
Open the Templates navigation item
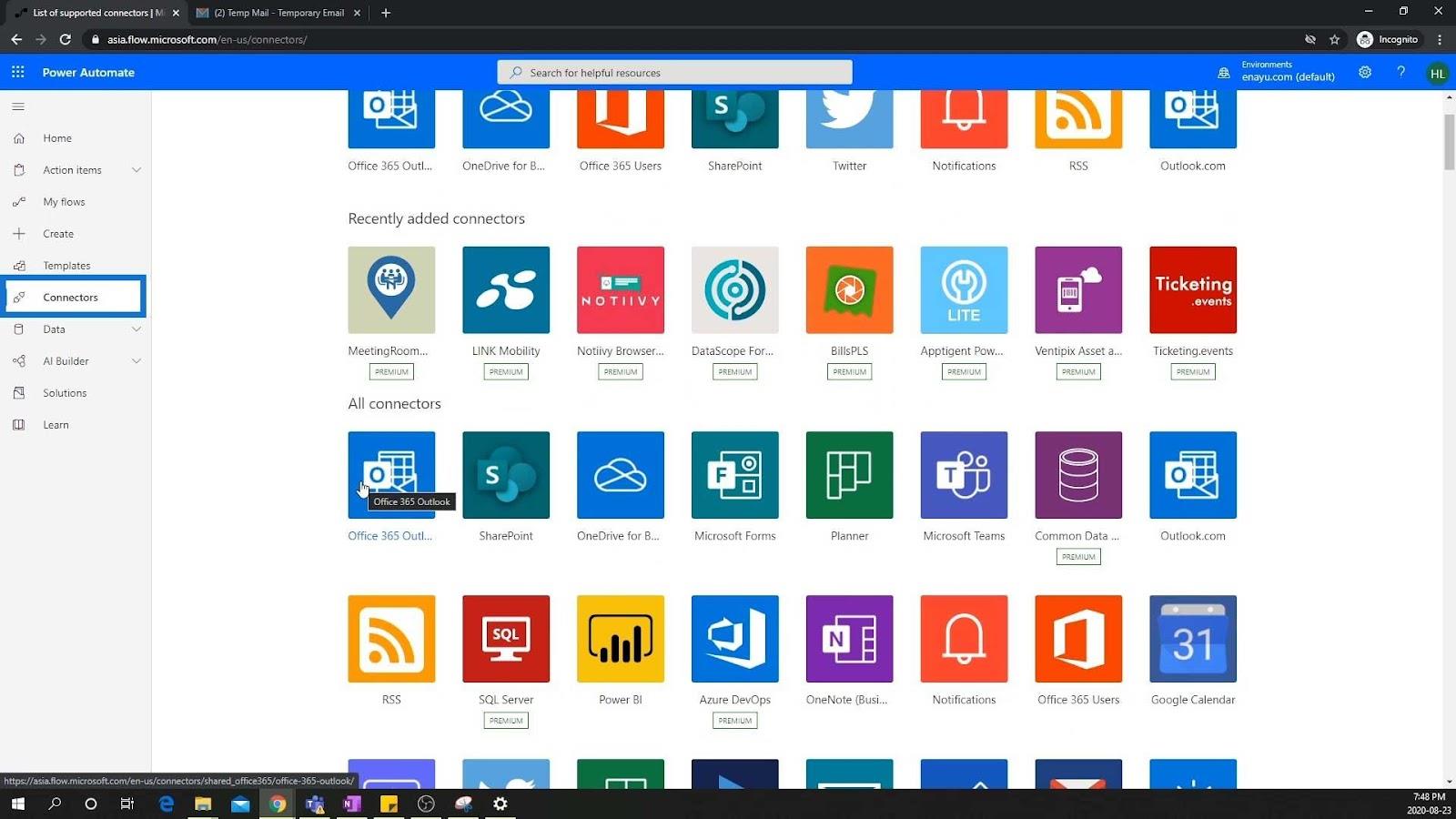point(66,266)
